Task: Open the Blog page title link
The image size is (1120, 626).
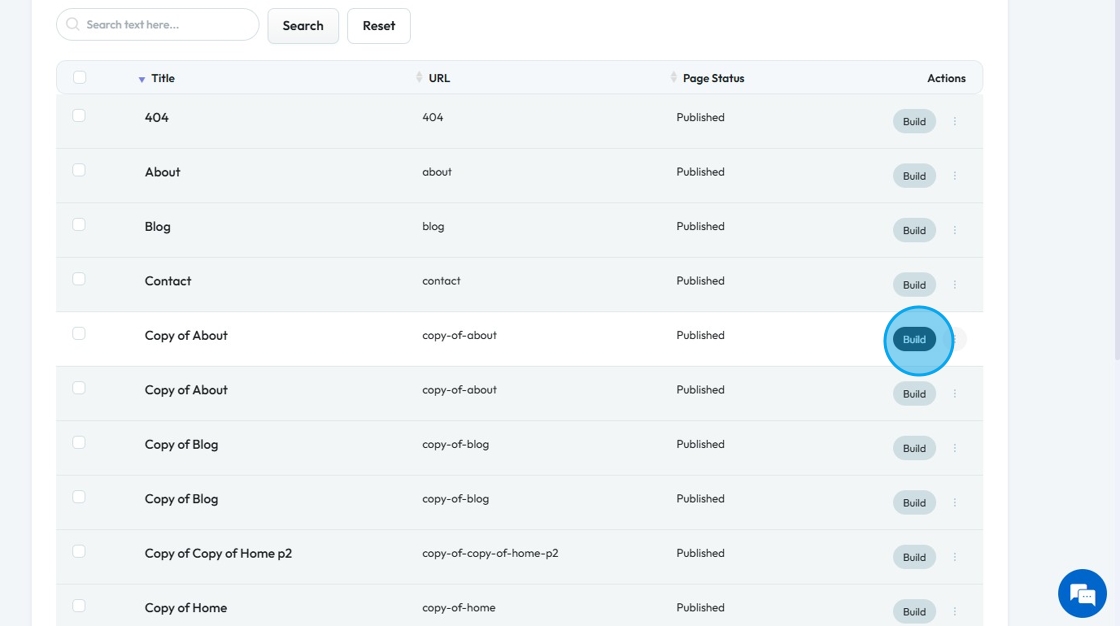Action: pyautogui.click(x=158, y=227)
